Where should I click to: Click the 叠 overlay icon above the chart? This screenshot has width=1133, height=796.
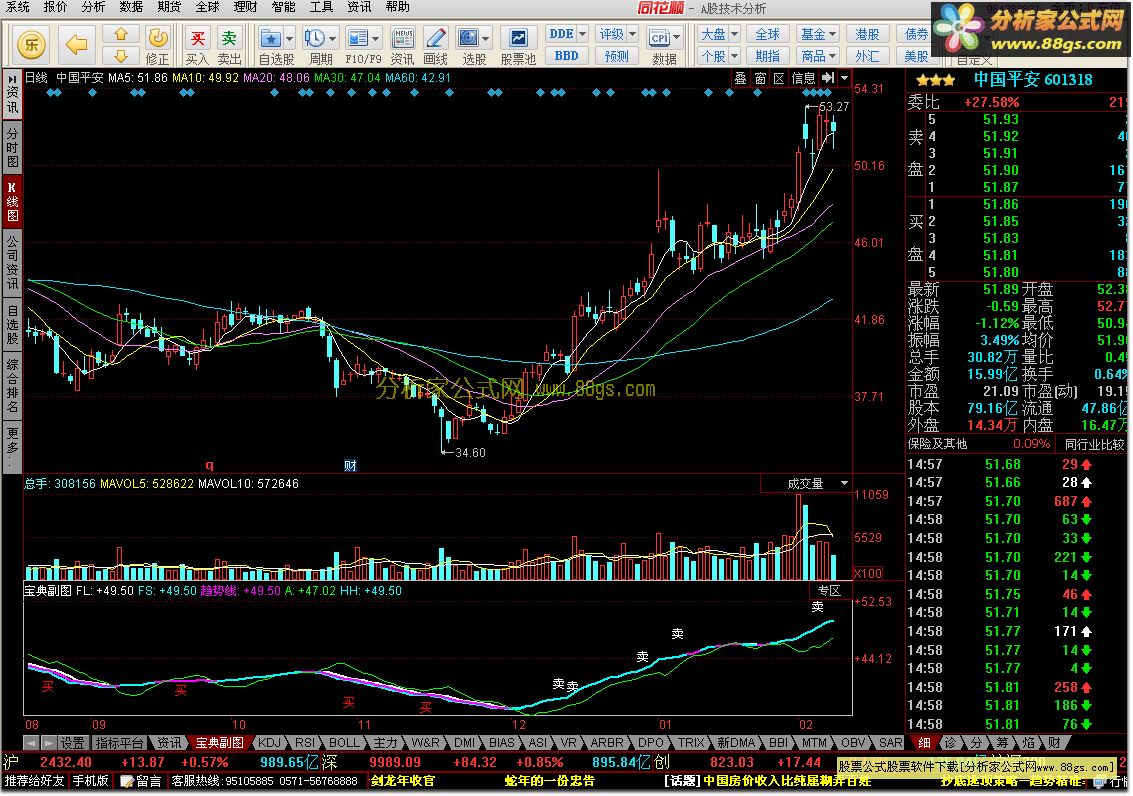pos(741,78)
